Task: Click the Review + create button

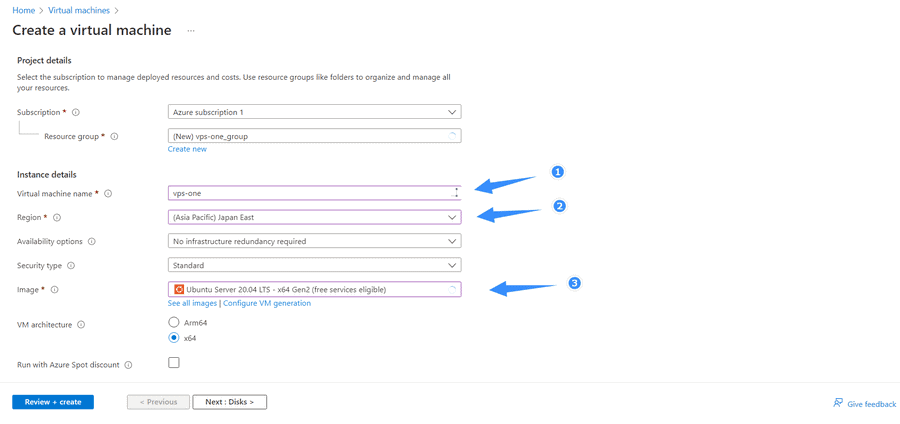Action: pos(53,402)
